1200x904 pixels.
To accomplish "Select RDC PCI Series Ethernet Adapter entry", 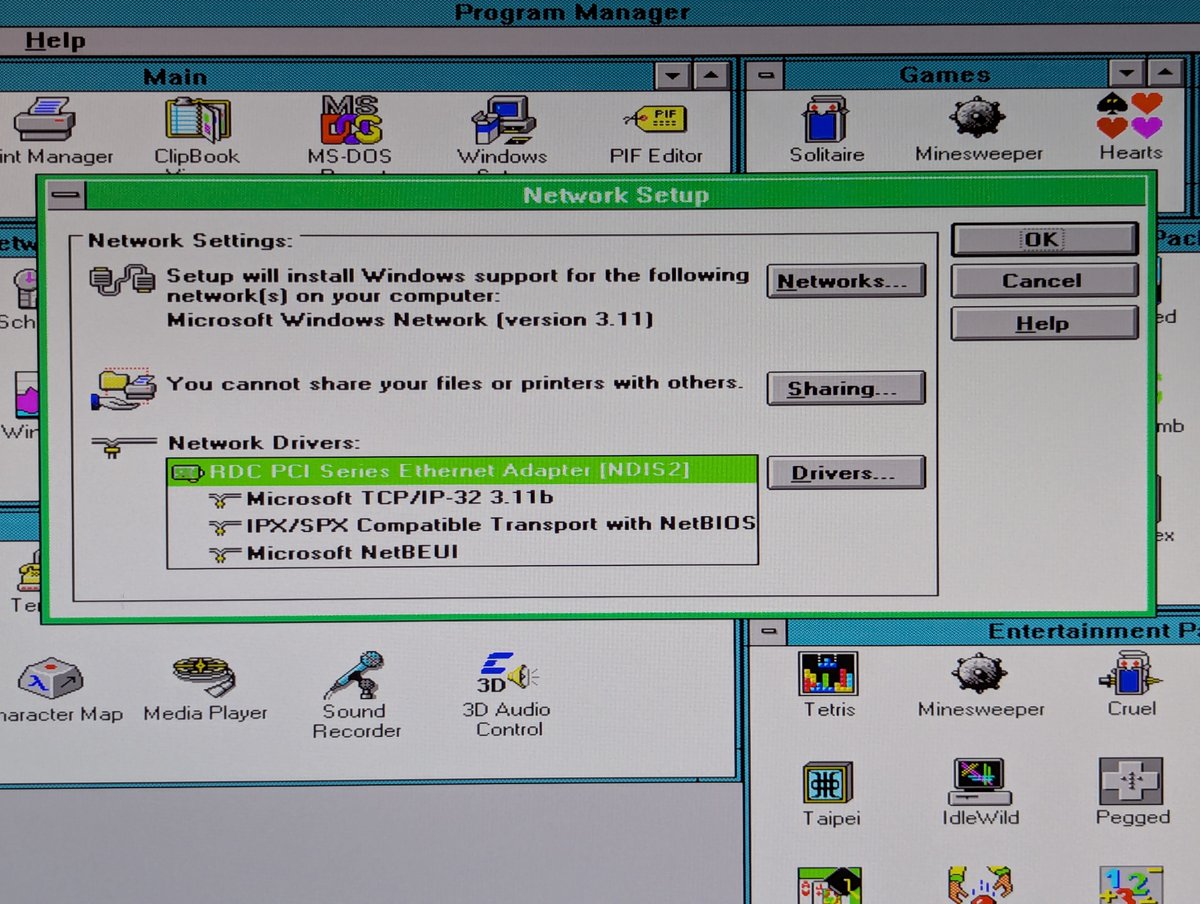I will point(463,470).
